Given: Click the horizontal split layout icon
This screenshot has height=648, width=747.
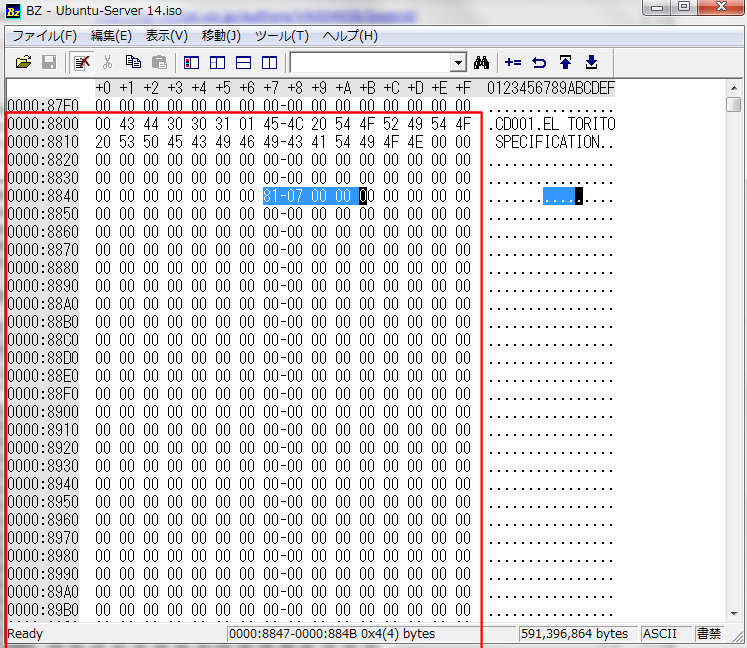Looking at the screenshot, I should point(243,62).
